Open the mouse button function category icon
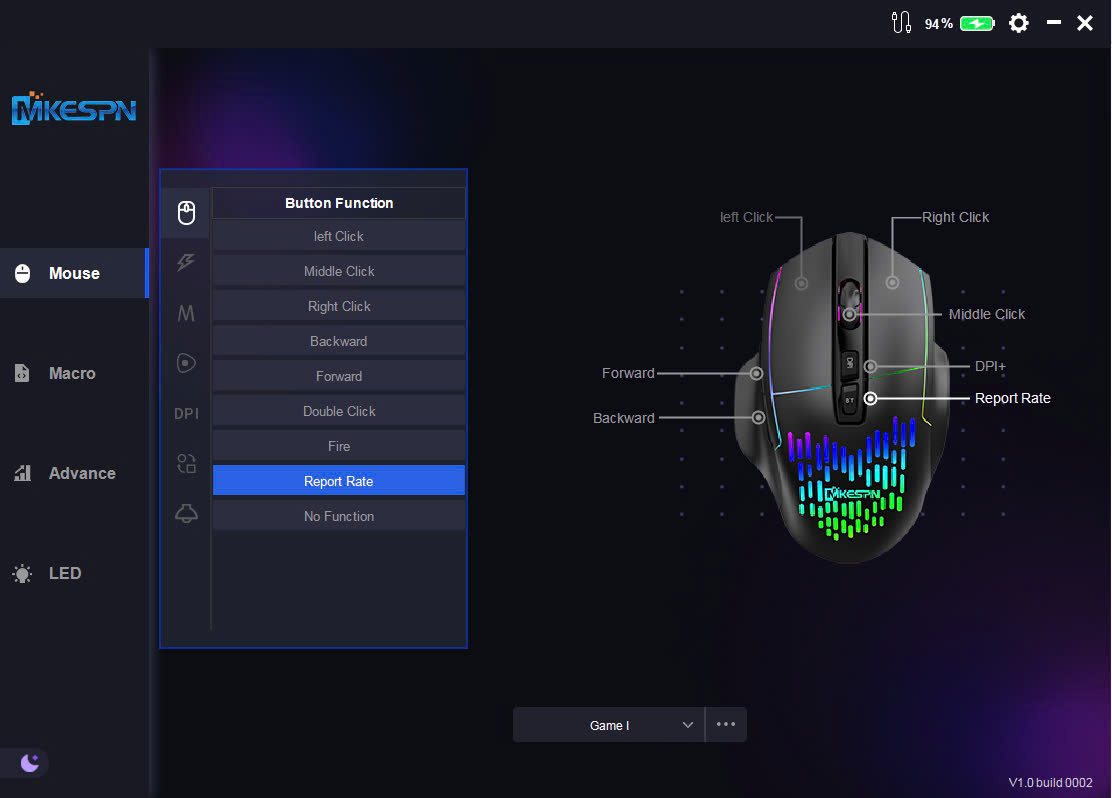This screenshot has height=798, width=1112. [186, 212]
